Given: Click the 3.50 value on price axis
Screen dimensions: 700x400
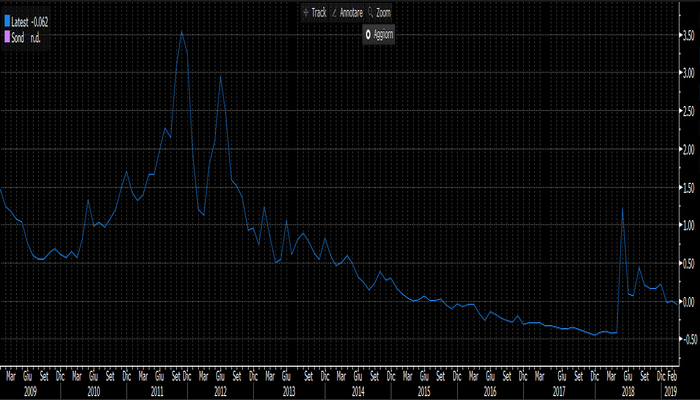Looking at the screenshot, I should point(687,35).
